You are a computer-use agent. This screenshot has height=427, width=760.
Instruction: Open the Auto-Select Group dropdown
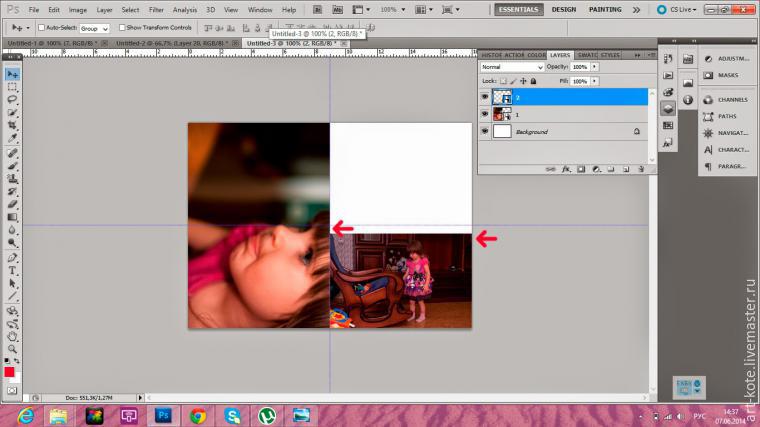(x=95, y=28)
